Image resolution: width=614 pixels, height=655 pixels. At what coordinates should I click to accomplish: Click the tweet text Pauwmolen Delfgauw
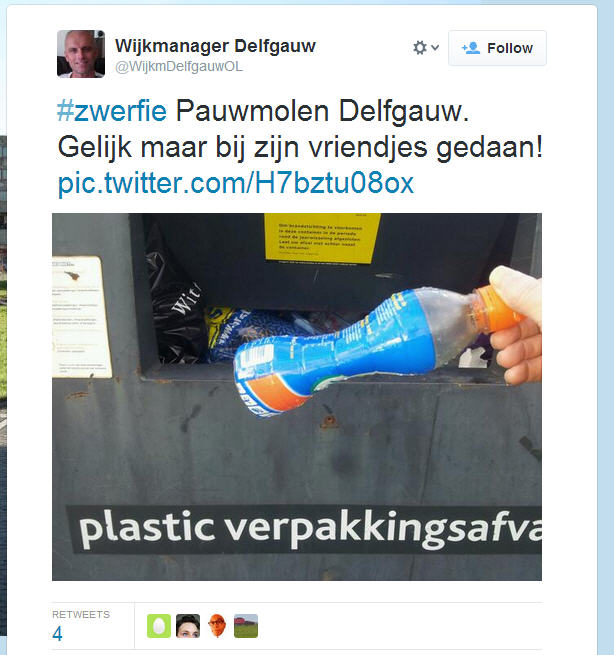[x=322, y=111]
